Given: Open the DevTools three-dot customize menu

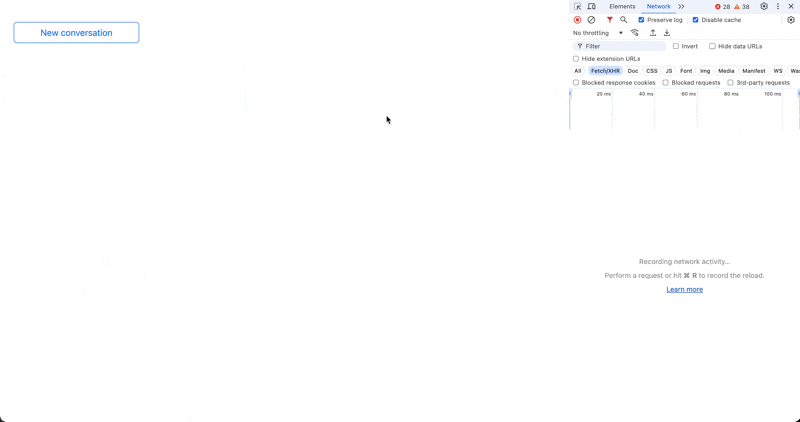Looking at the screenshot, I should 778,7.
